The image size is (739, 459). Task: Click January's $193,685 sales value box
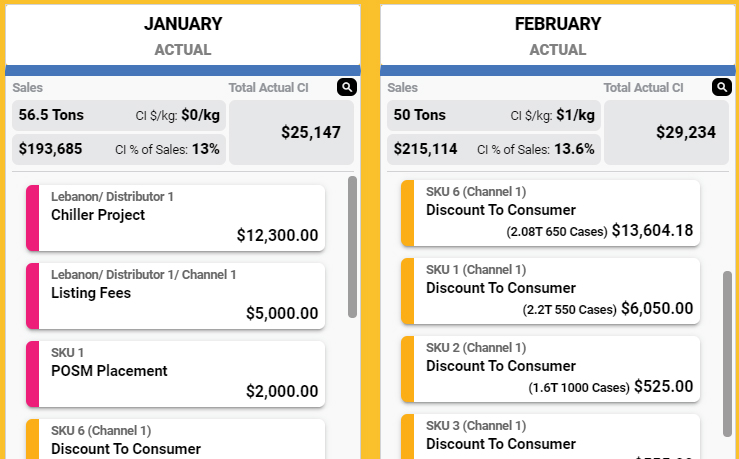tap(119, 150)
